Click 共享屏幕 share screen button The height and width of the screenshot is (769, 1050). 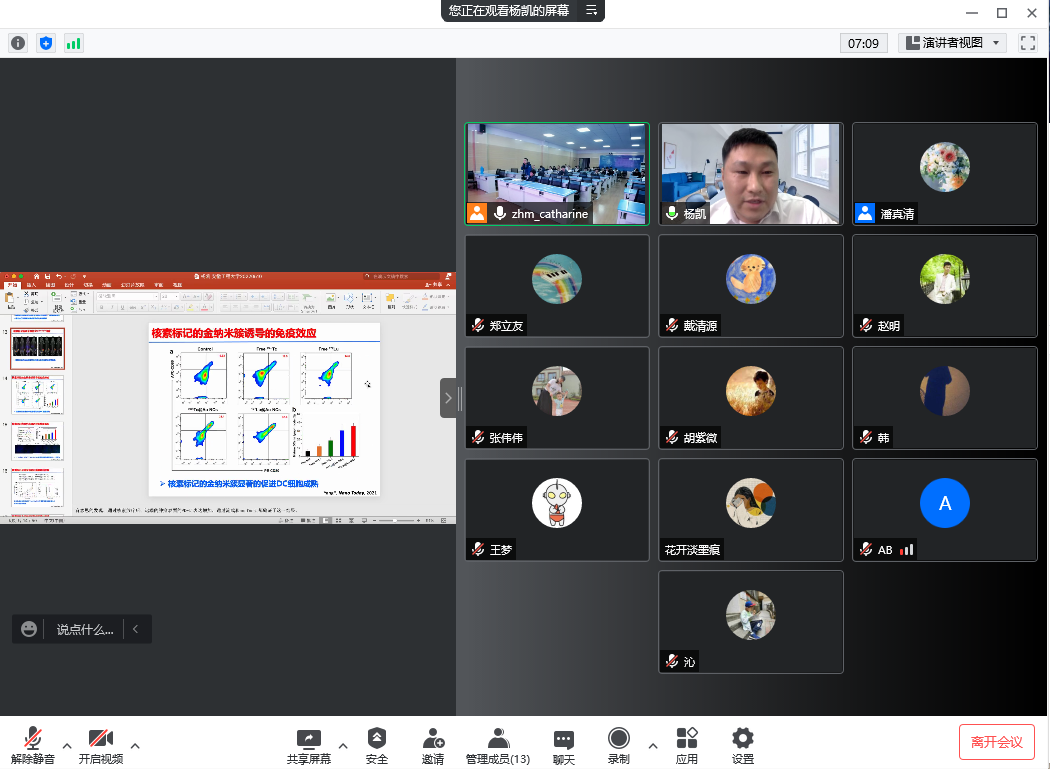point(309,745)
